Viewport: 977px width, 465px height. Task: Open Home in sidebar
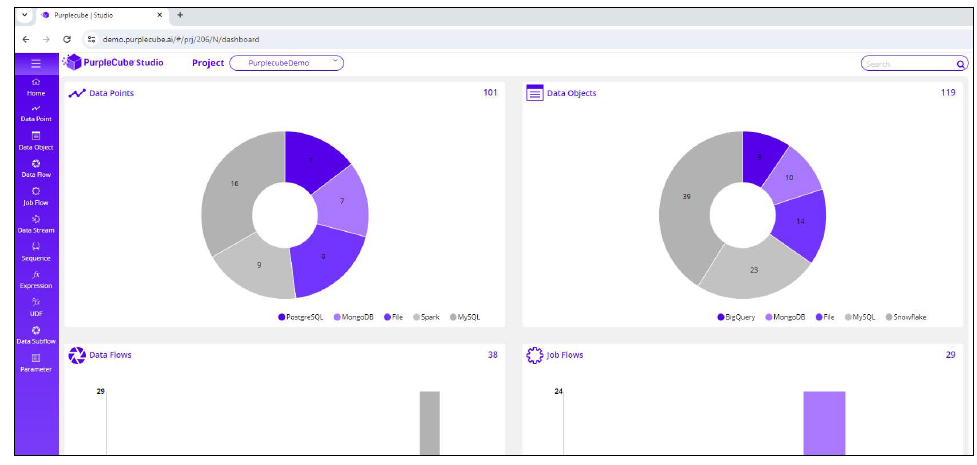36,88
